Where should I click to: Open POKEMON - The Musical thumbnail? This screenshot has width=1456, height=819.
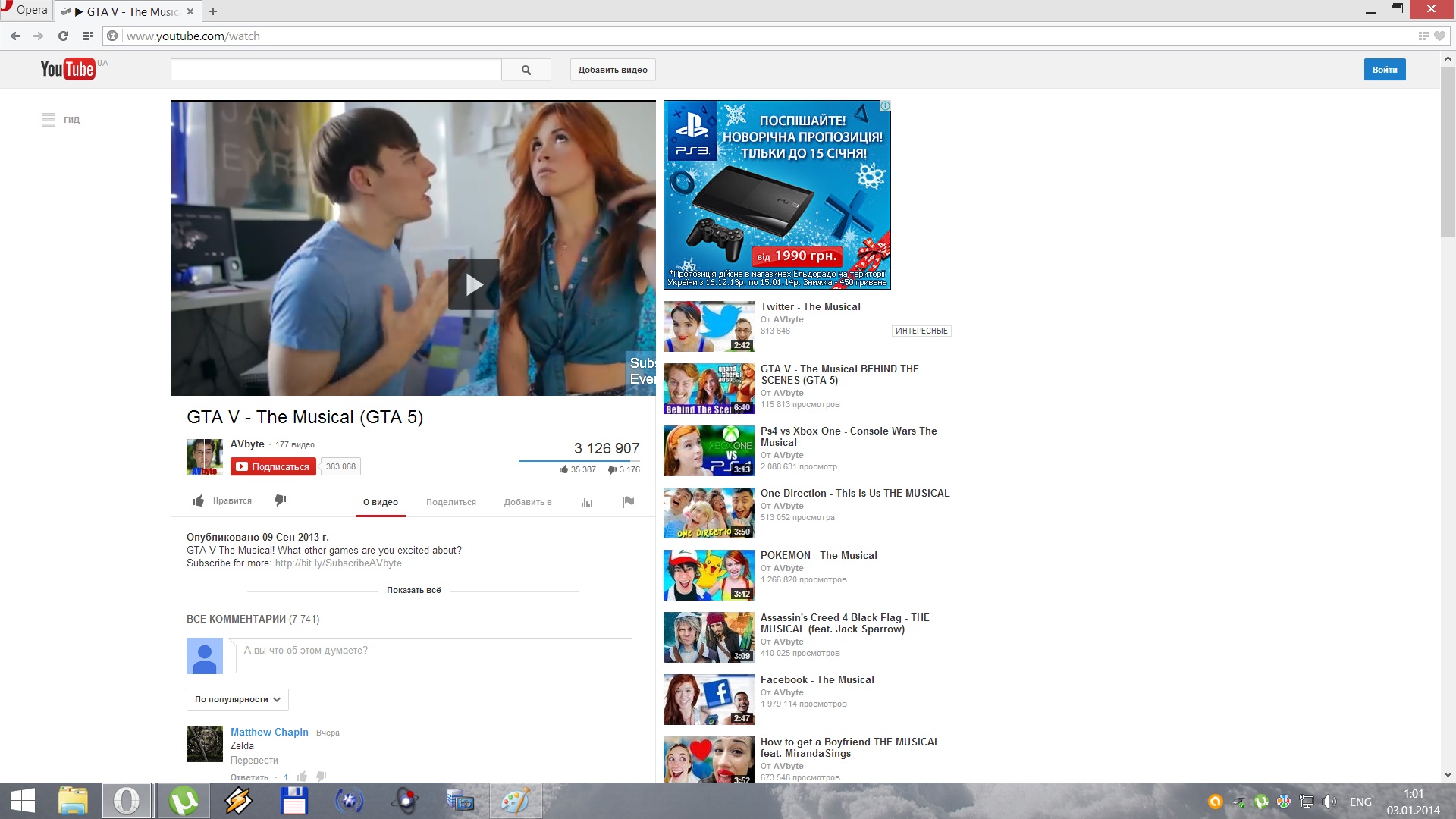pos(708,576)
